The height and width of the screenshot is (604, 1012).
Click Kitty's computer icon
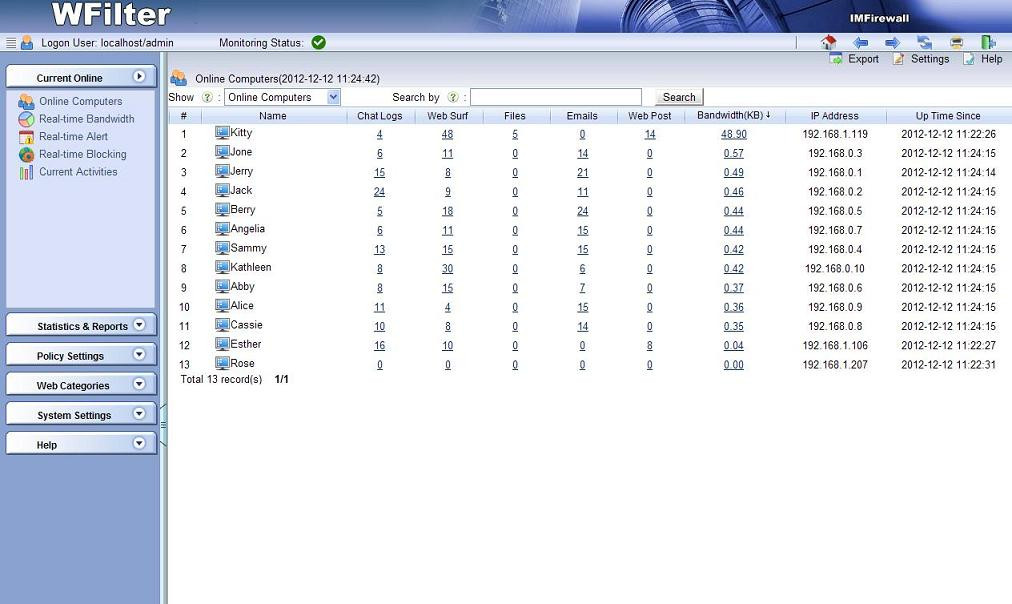[222, 133]
